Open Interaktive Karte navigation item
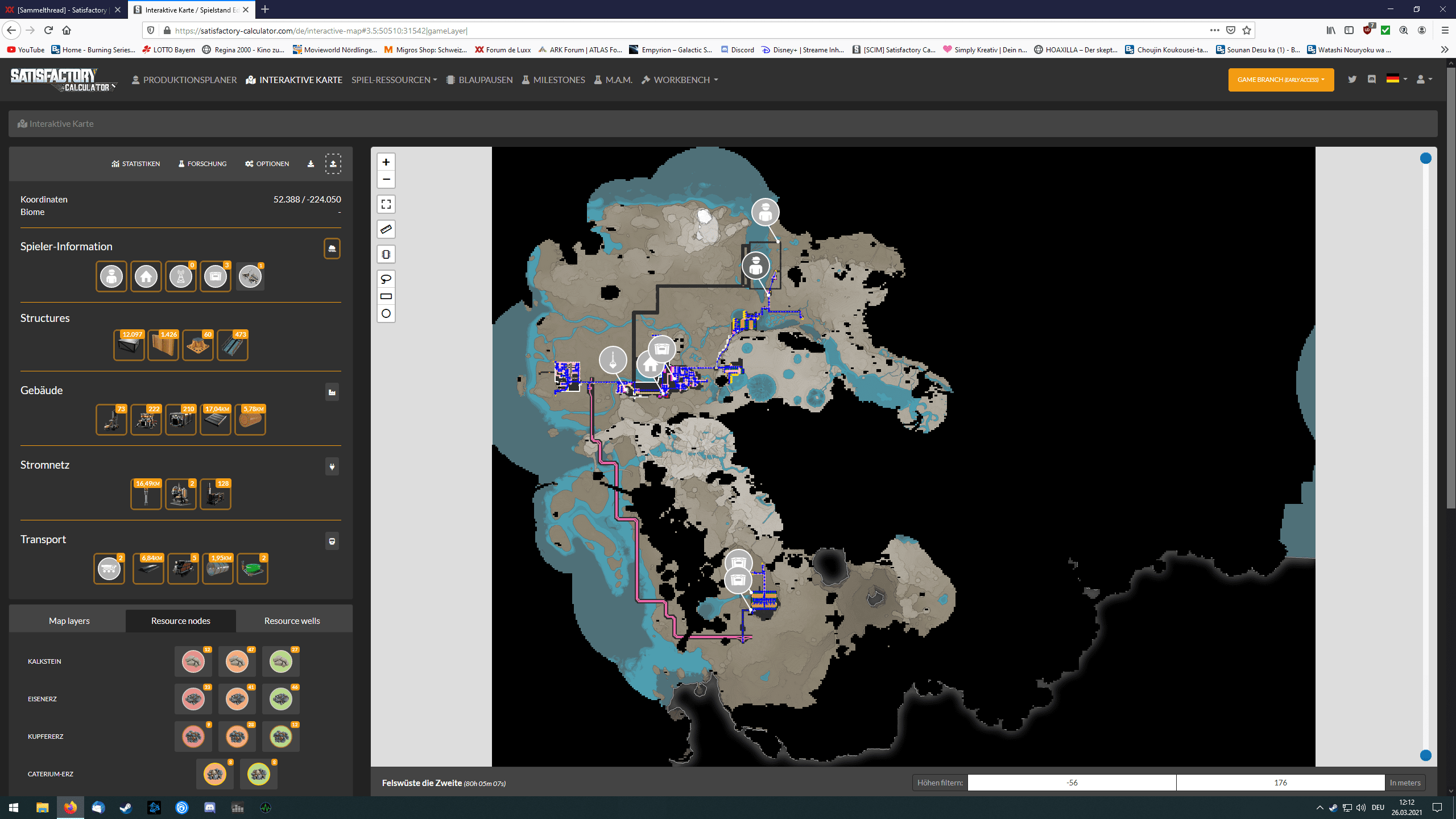The width and height of the screenshot is (1456, 819). (295, 80)
